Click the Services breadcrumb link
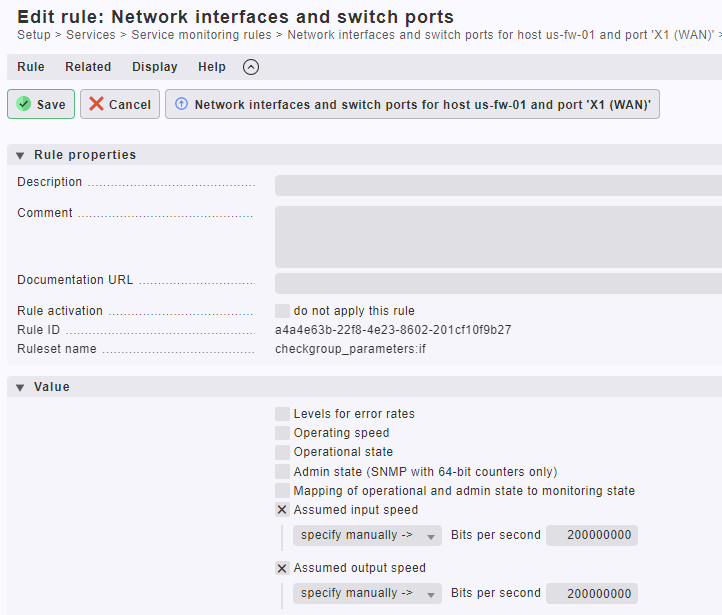722x615 pixels. 91,35
